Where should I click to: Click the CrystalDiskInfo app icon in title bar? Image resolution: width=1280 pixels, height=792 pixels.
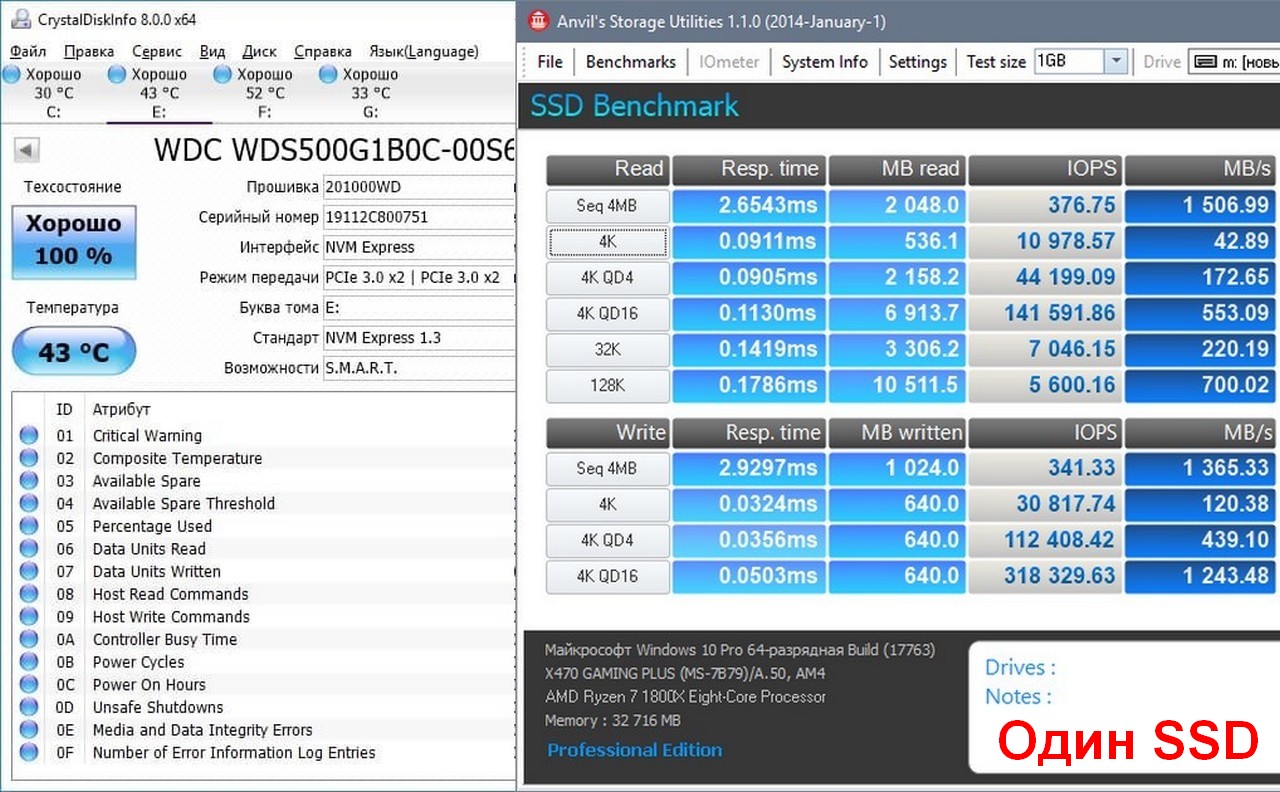pos(18,19)
